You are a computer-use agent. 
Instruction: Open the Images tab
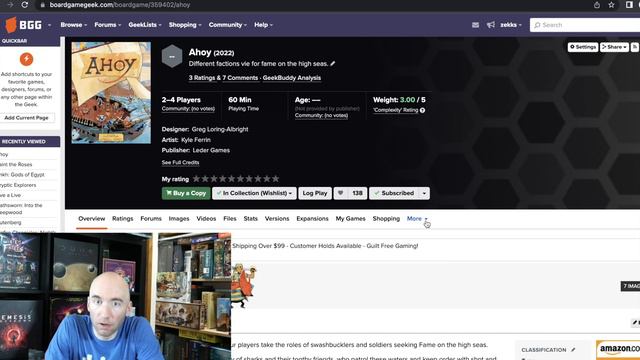[x=179, y=219]
